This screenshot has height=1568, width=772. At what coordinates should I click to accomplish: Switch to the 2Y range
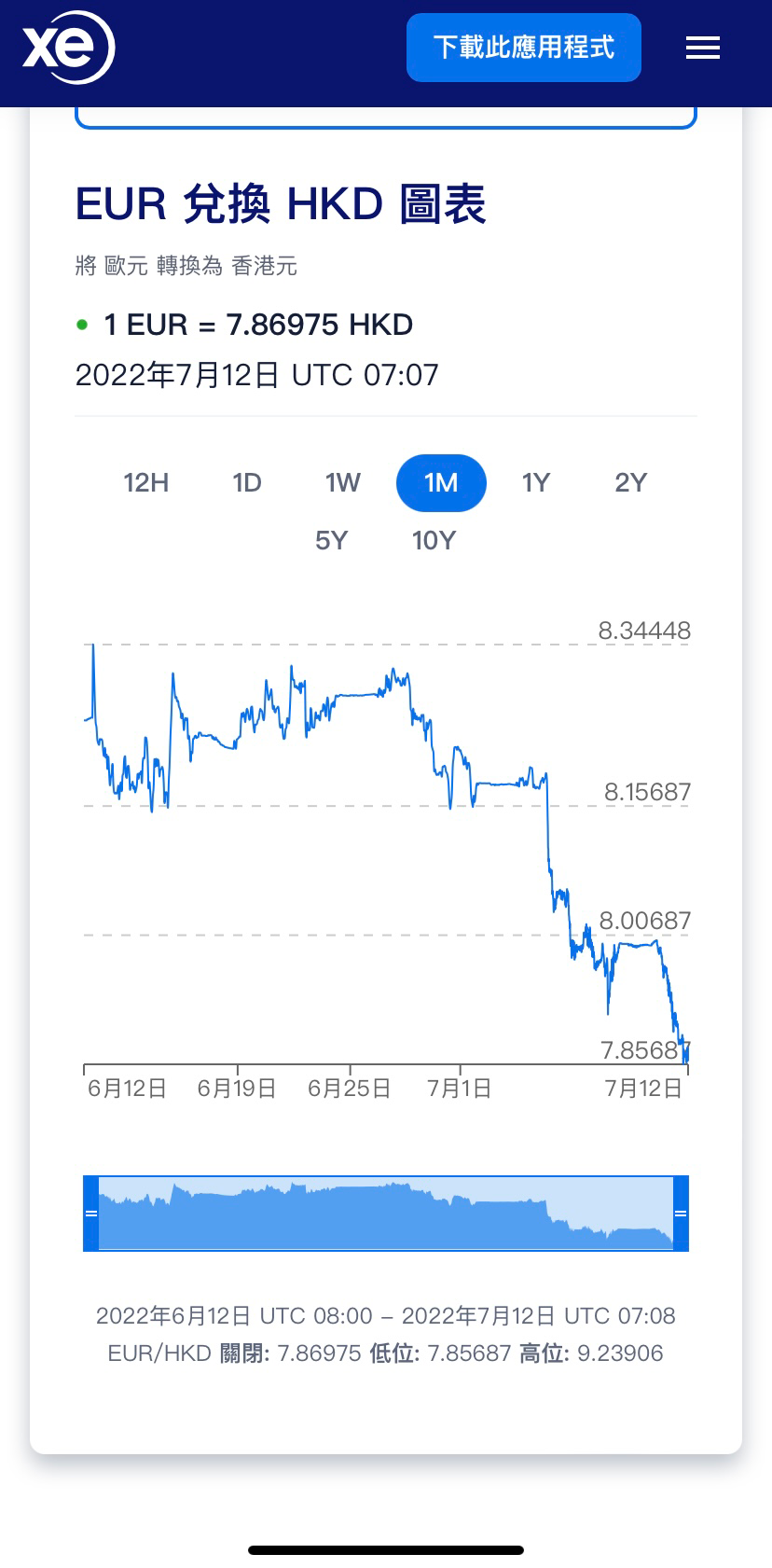pyautogui.click(x=630, y=482)
